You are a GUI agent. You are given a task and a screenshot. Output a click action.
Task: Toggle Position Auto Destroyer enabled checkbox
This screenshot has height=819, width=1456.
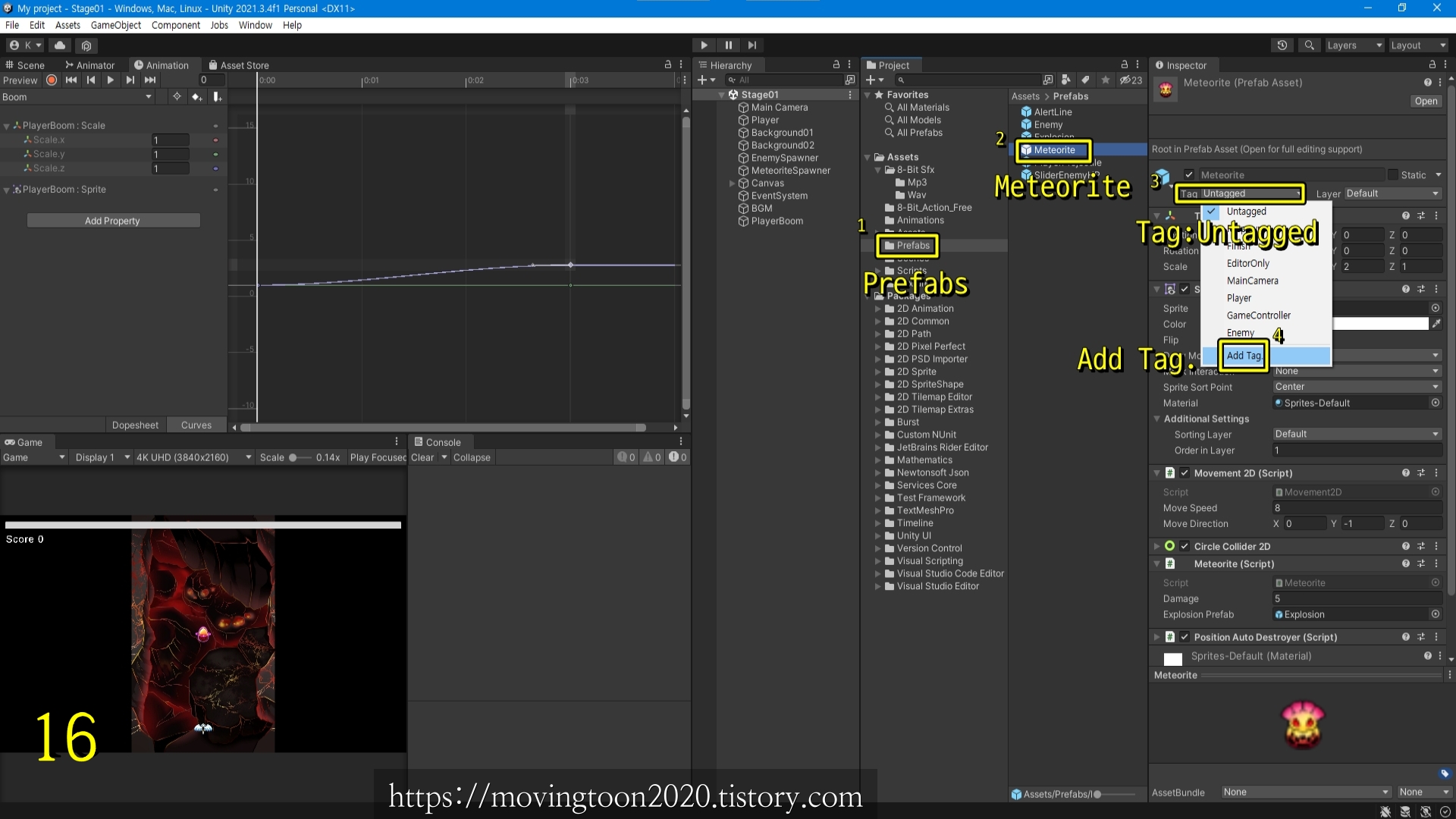(1185, 637)
